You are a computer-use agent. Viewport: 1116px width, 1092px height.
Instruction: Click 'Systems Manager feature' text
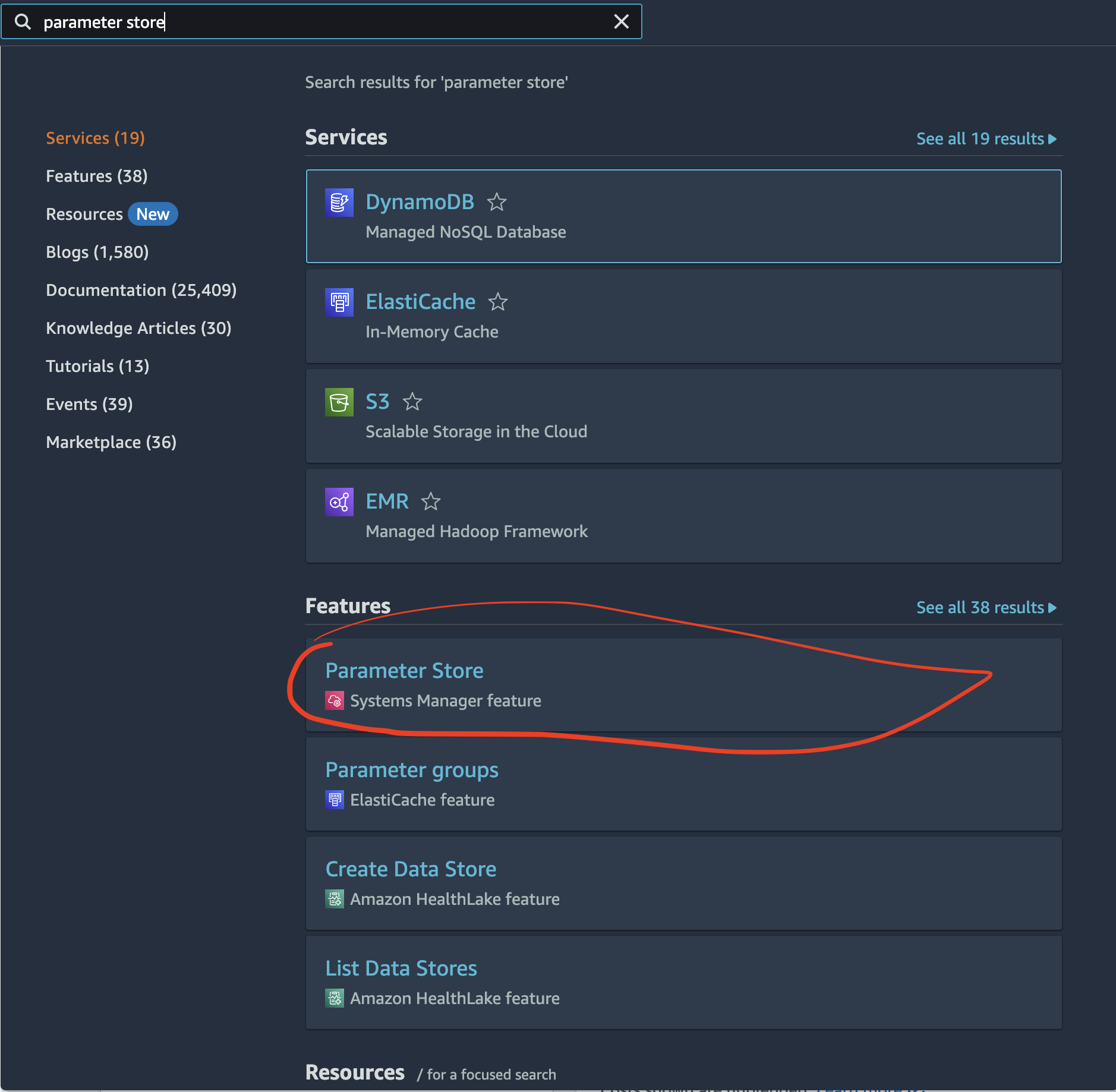(446, 700)
